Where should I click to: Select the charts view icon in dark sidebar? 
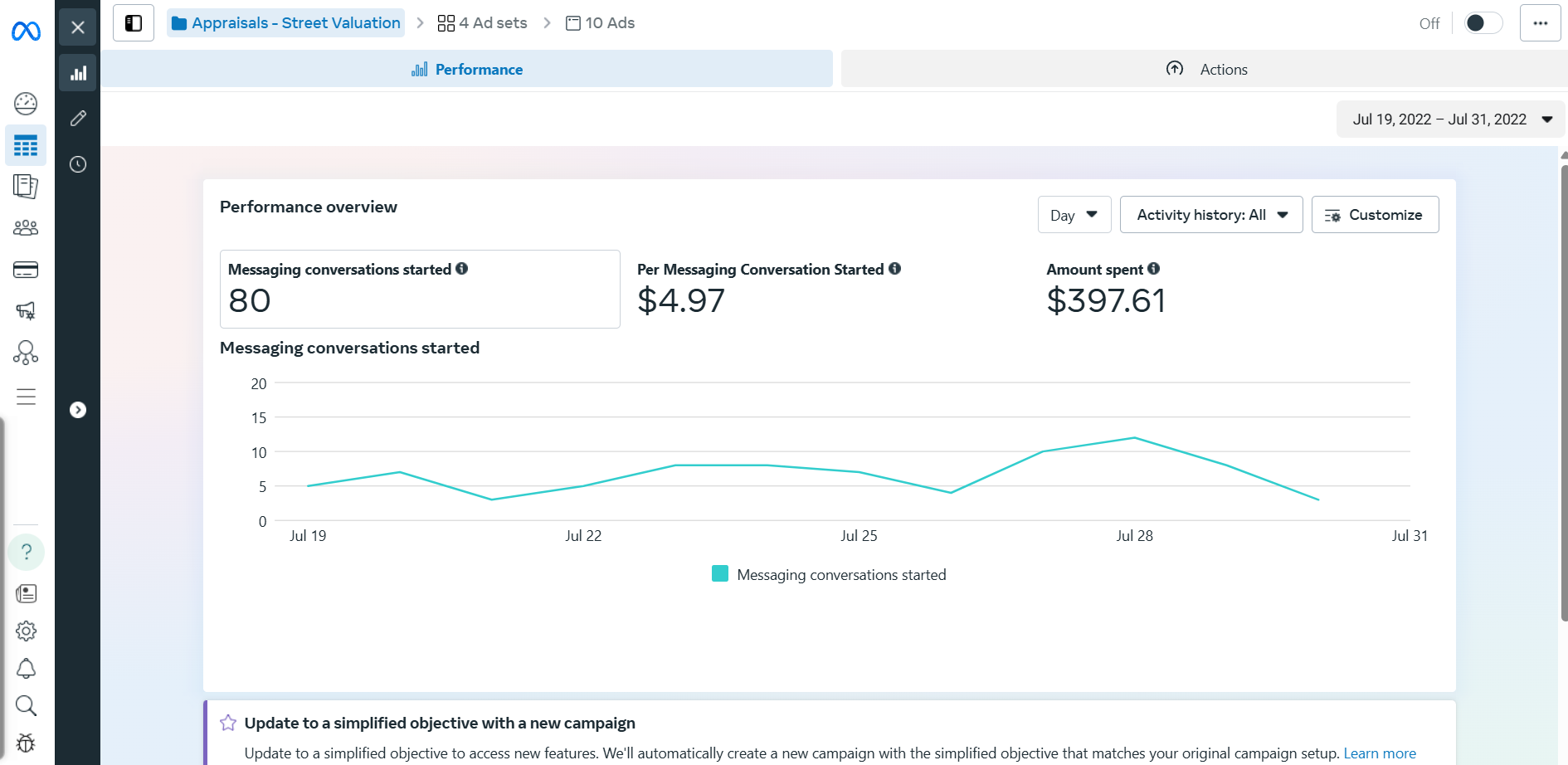[78, 73]
